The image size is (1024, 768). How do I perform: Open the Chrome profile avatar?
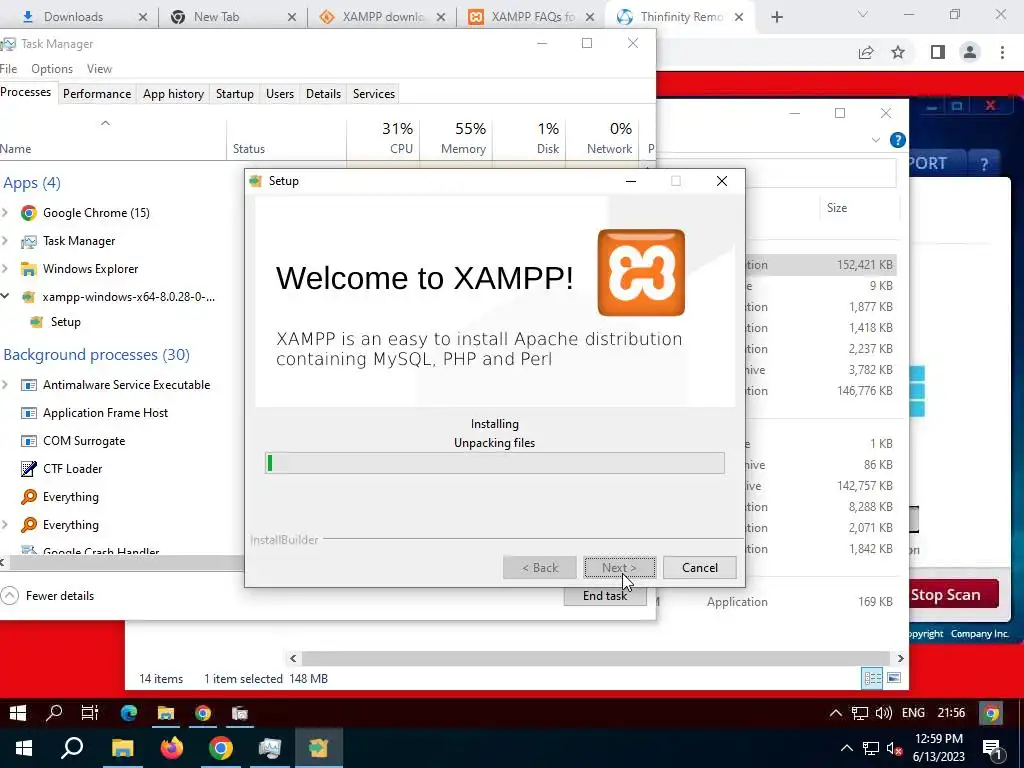(x=970, y=52)
